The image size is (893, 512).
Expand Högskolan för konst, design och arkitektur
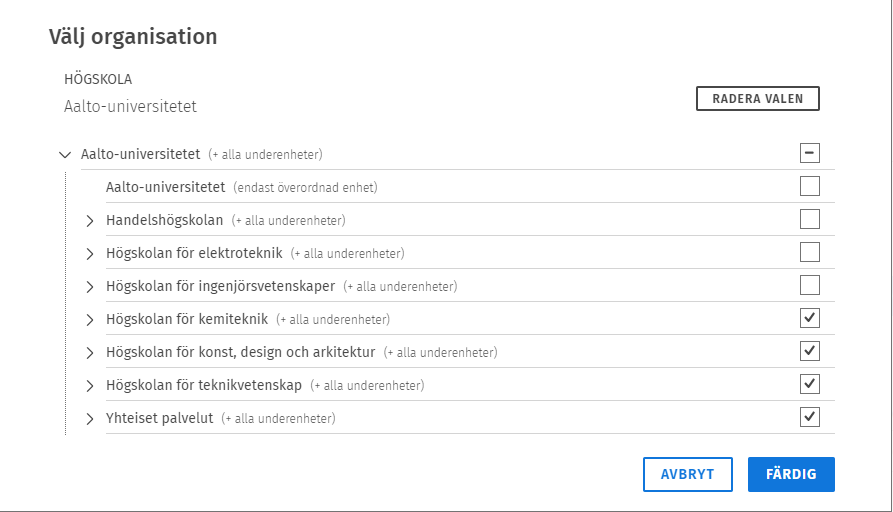click(89, 352)
